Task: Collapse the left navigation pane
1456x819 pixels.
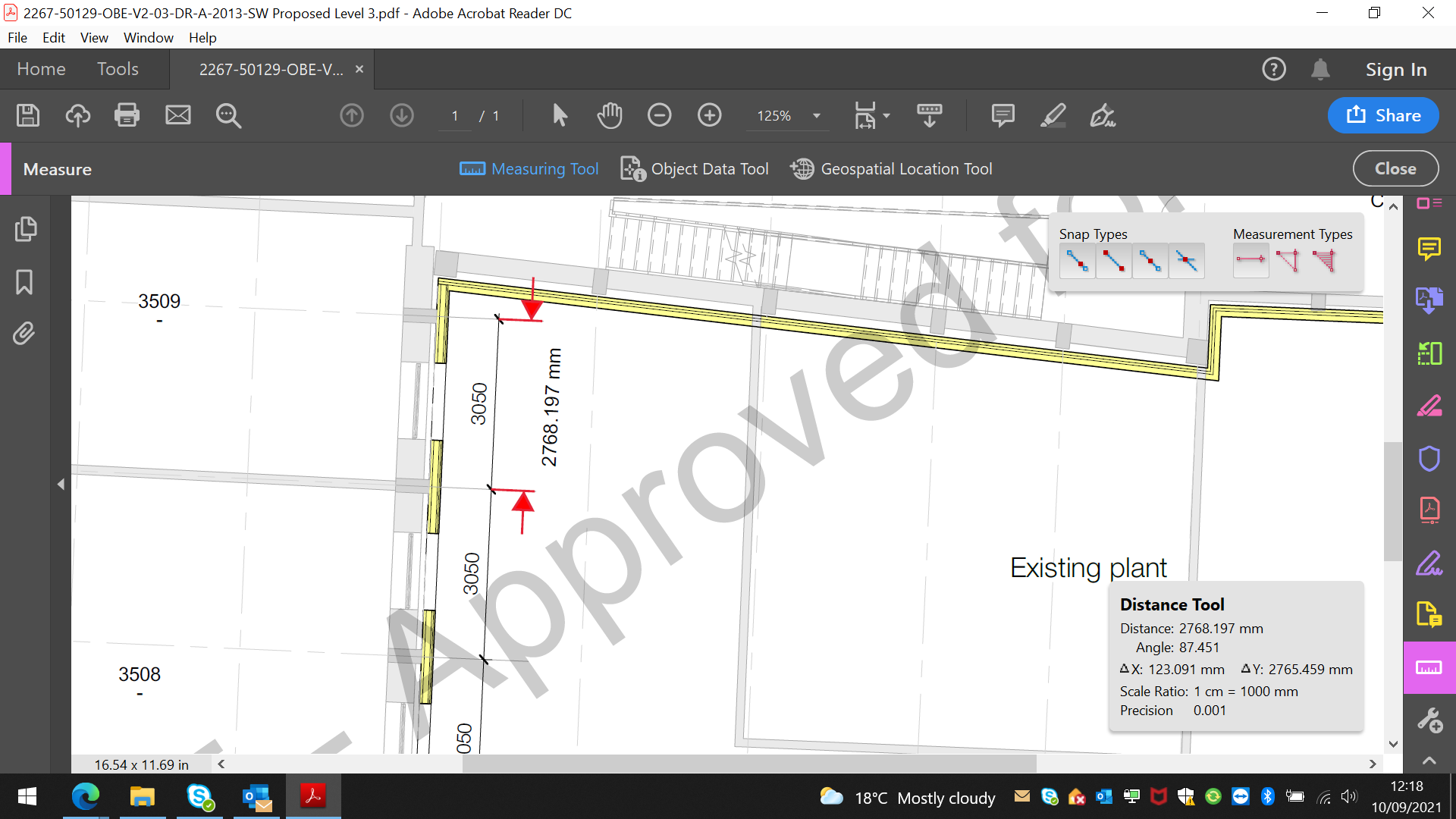Action: 61,484
